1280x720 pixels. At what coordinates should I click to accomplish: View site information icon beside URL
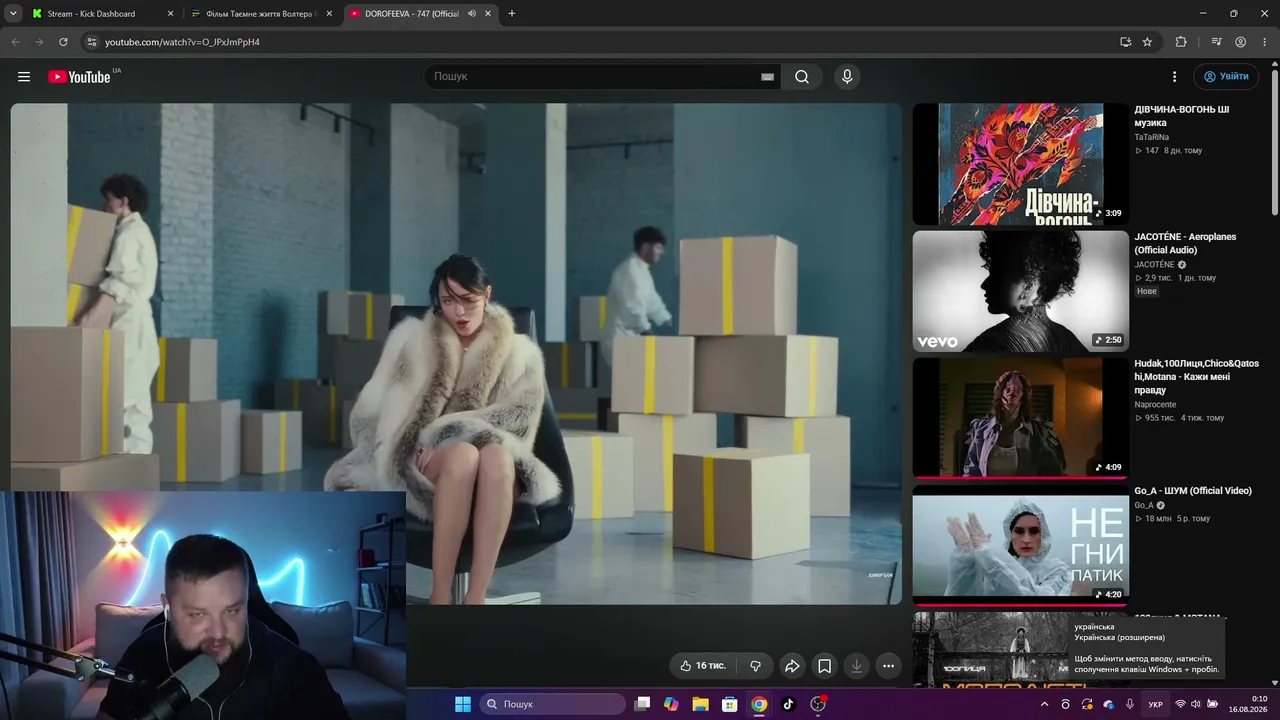[x=91, y=42]
